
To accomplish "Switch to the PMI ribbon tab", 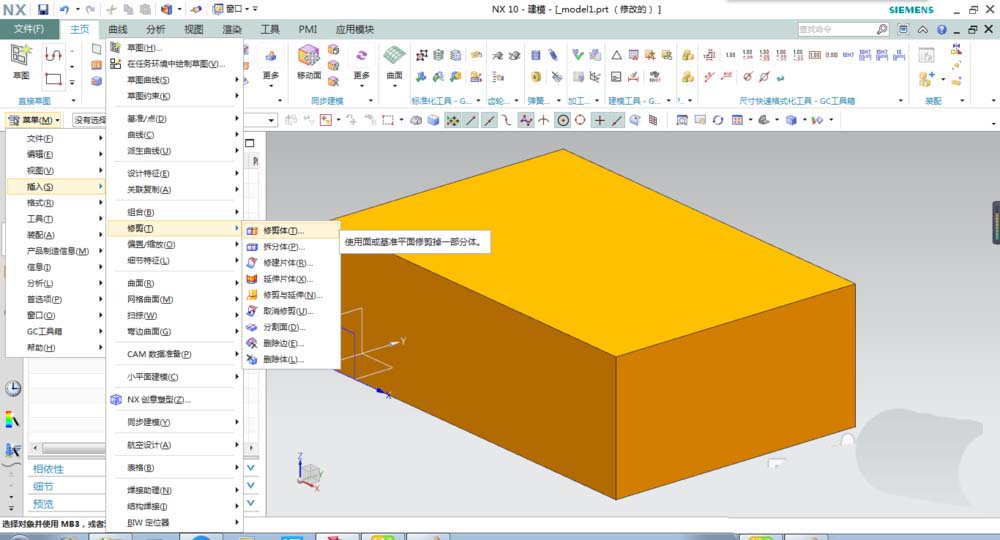I will point(307,29).
